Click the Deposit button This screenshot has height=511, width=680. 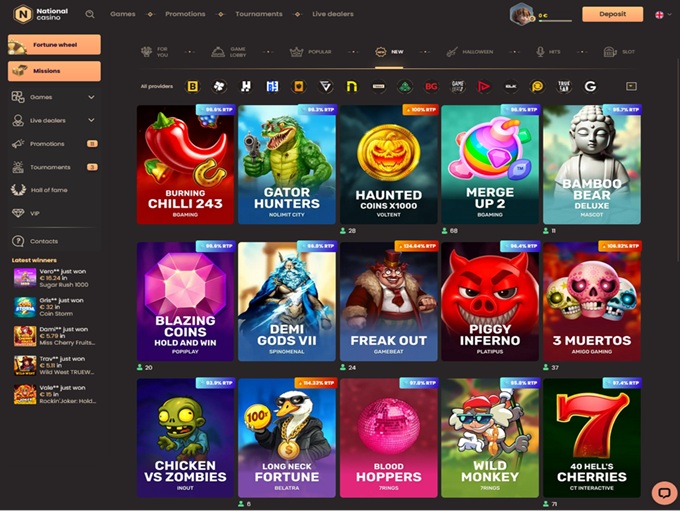click(612, 14)
